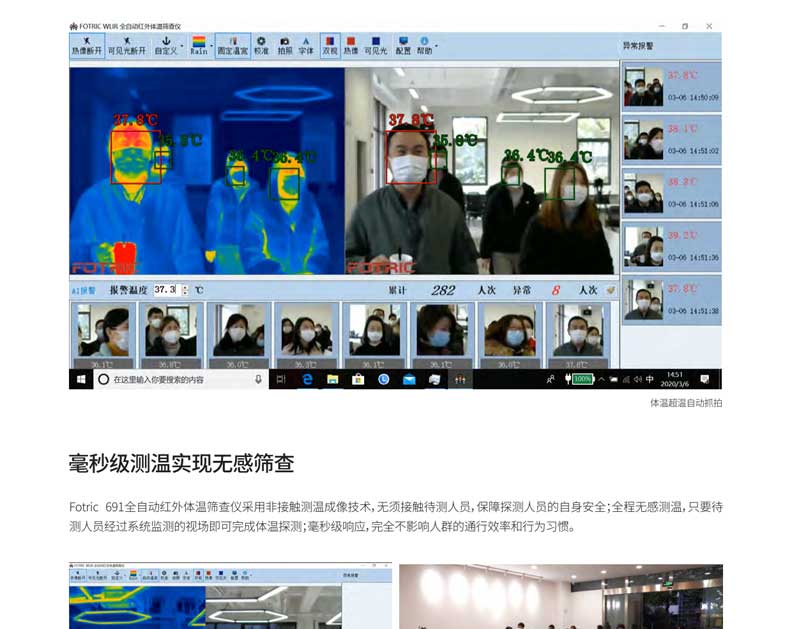The height and width of the screenshot is (629, 790).
Task: Switch to 热像 thermal-only view
Action: click(351, 44)
